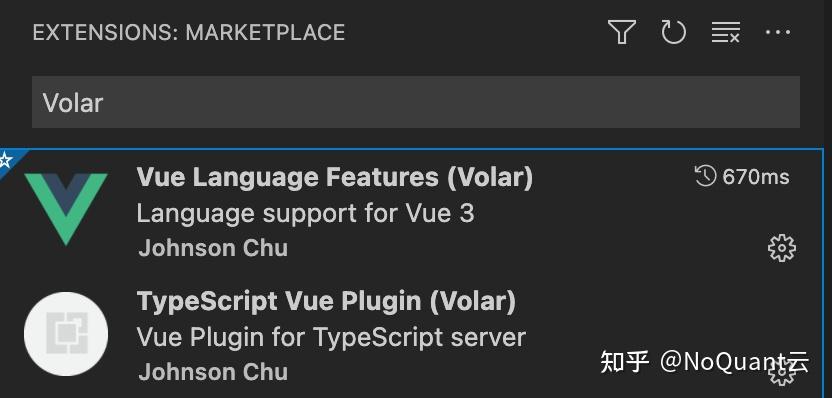Viewport: 832px width, 398px height.
Task: Open Vue Language Features (Volar) extension
Action: click(x=335, y=177)
